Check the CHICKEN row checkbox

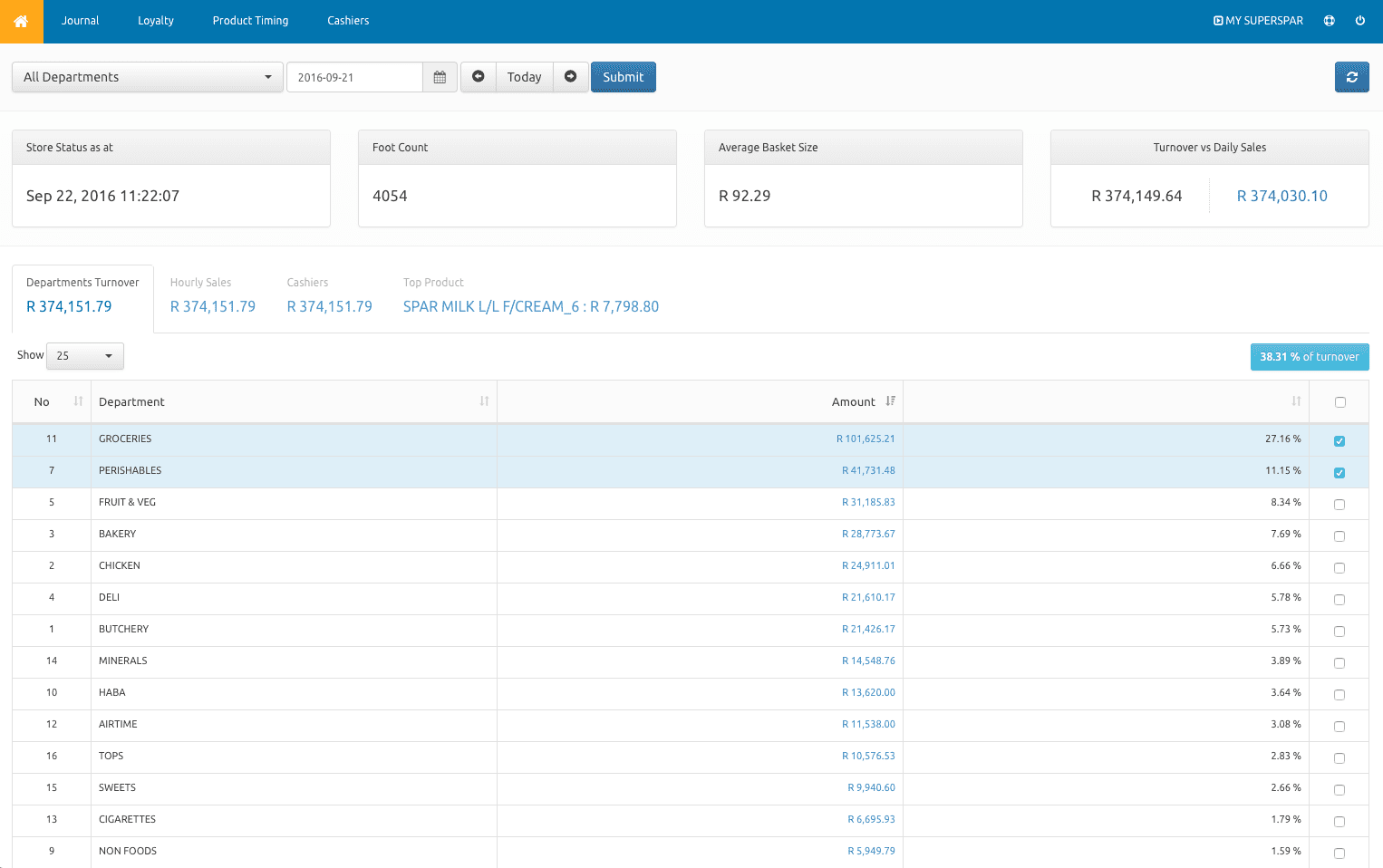(1339, 568)
